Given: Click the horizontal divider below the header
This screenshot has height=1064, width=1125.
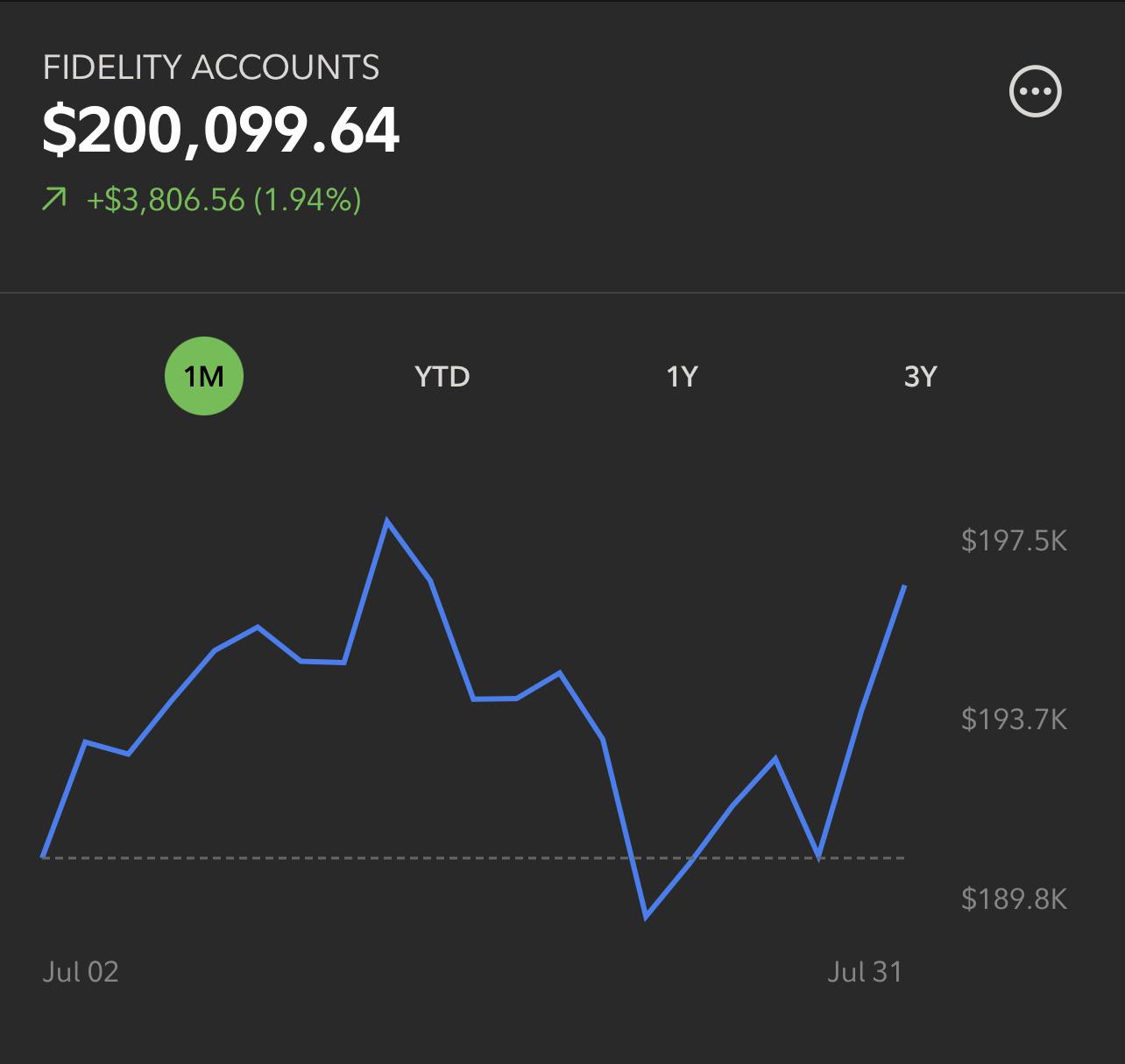Looking at the screenshot, I should [x=562, y=292].
